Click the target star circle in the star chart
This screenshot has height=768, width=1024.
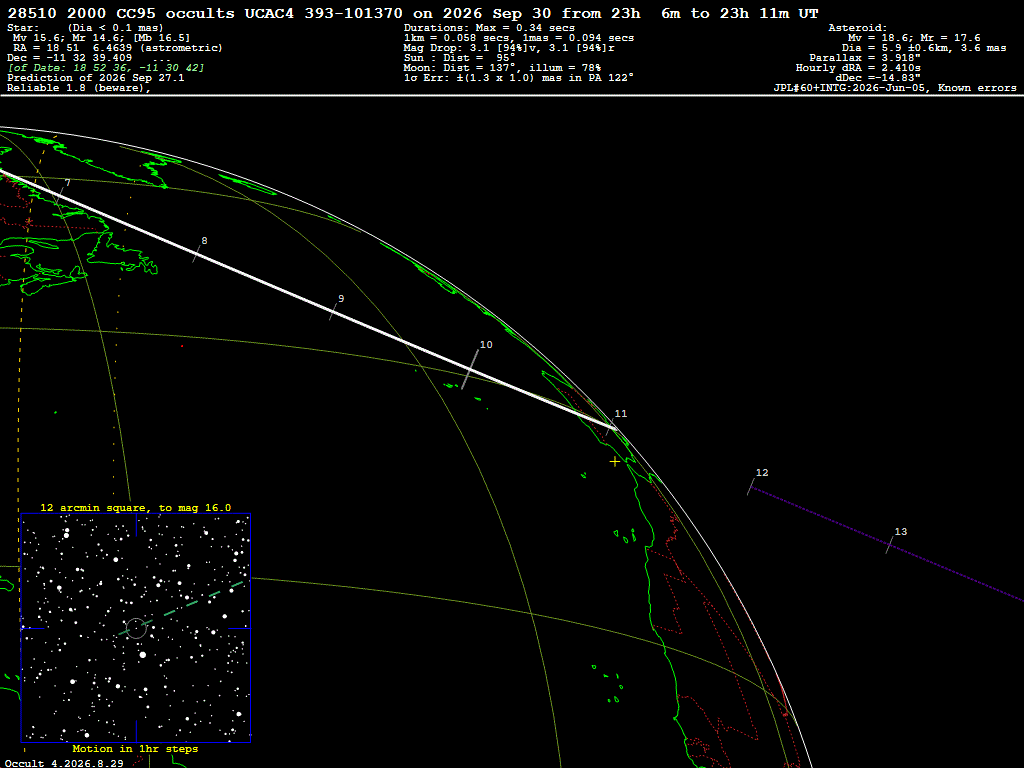pyautogui.click(x=136, y=628)
